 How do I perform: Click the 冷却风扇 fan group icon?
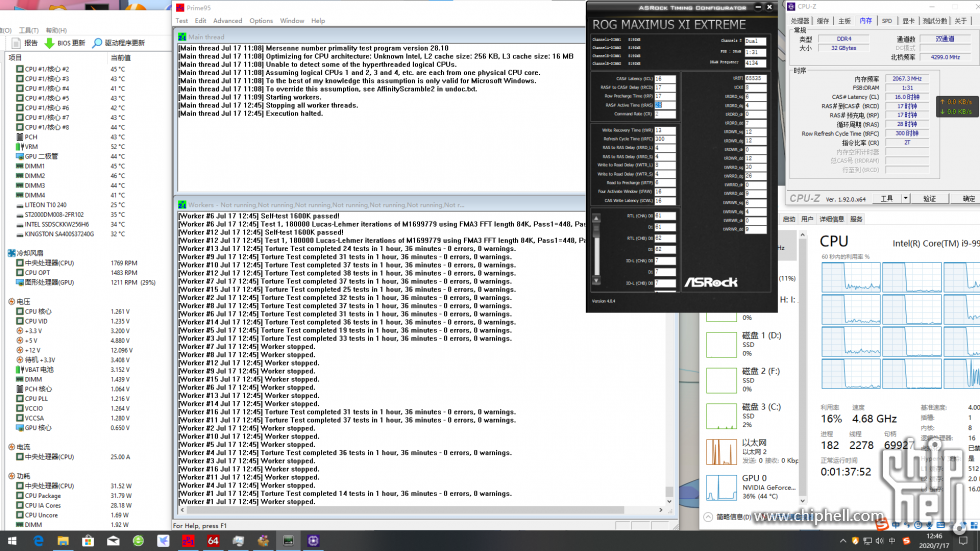[x=11, y=253]
